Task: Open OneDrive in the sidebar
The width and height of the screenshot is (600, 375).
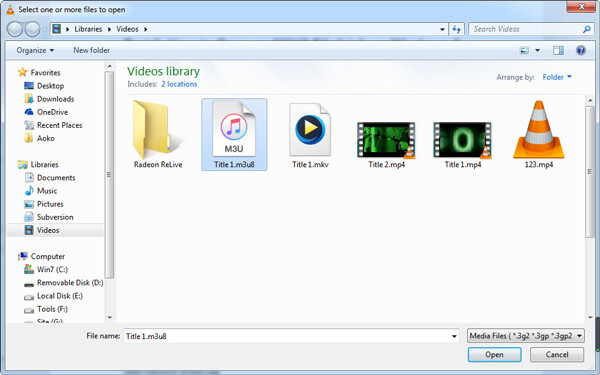Action: tap(52, 112)
